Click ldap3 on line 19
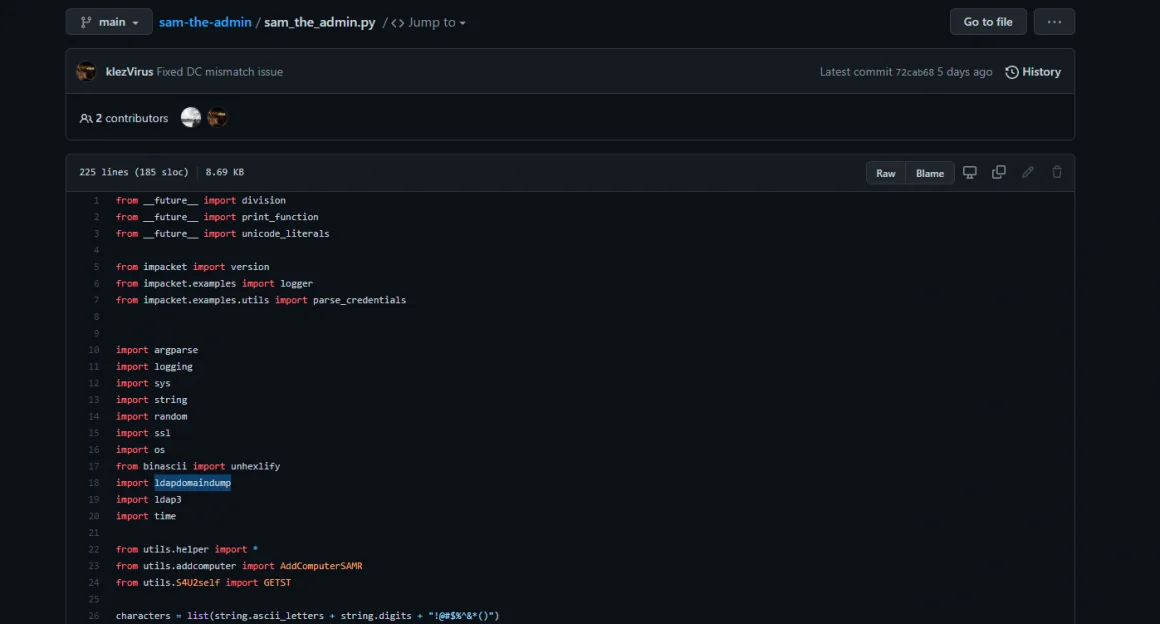The width and height of the screenshot is (1160, 624). pos(168,500)
